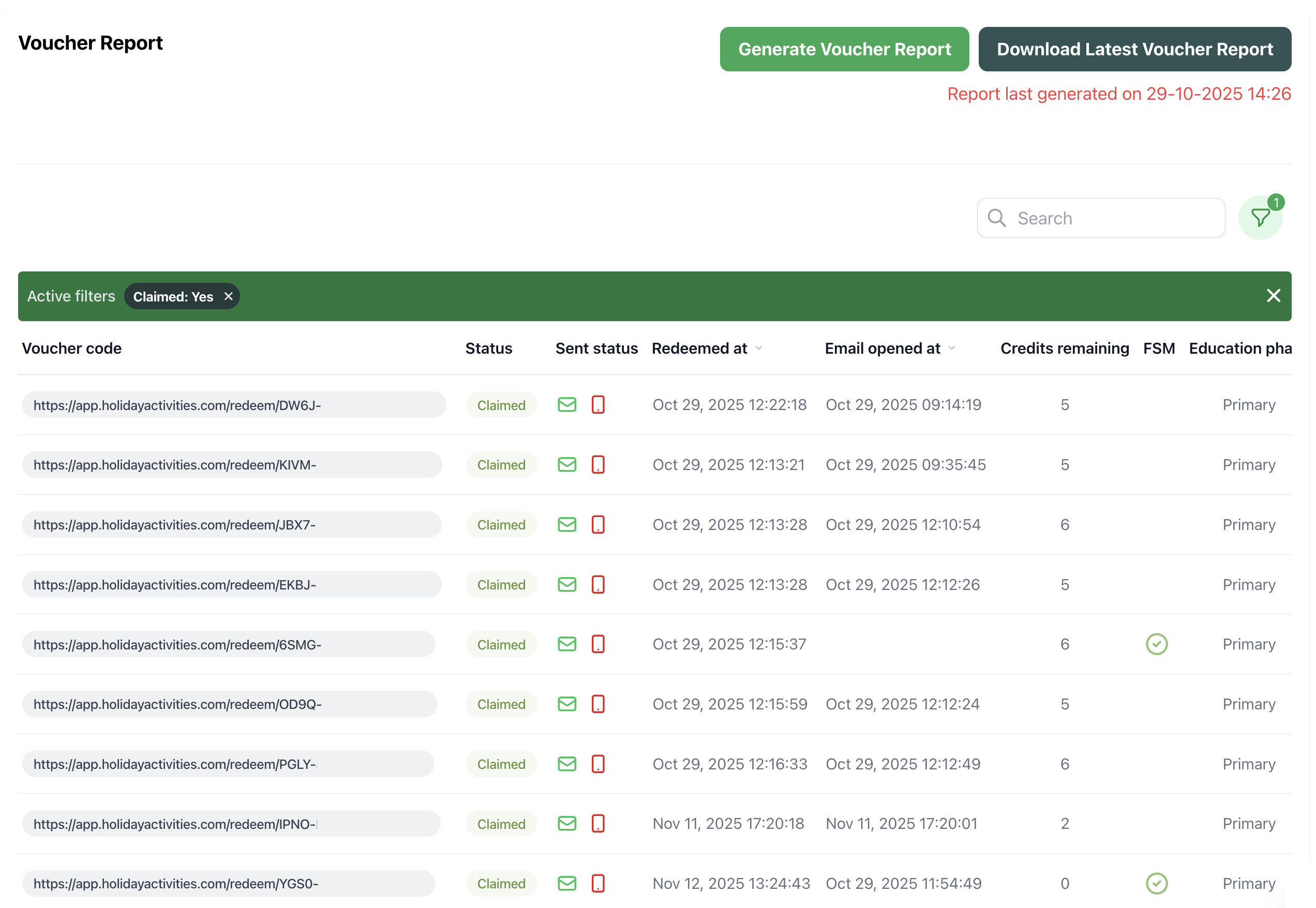Click red phone icon for KIVM voucher

597,465
